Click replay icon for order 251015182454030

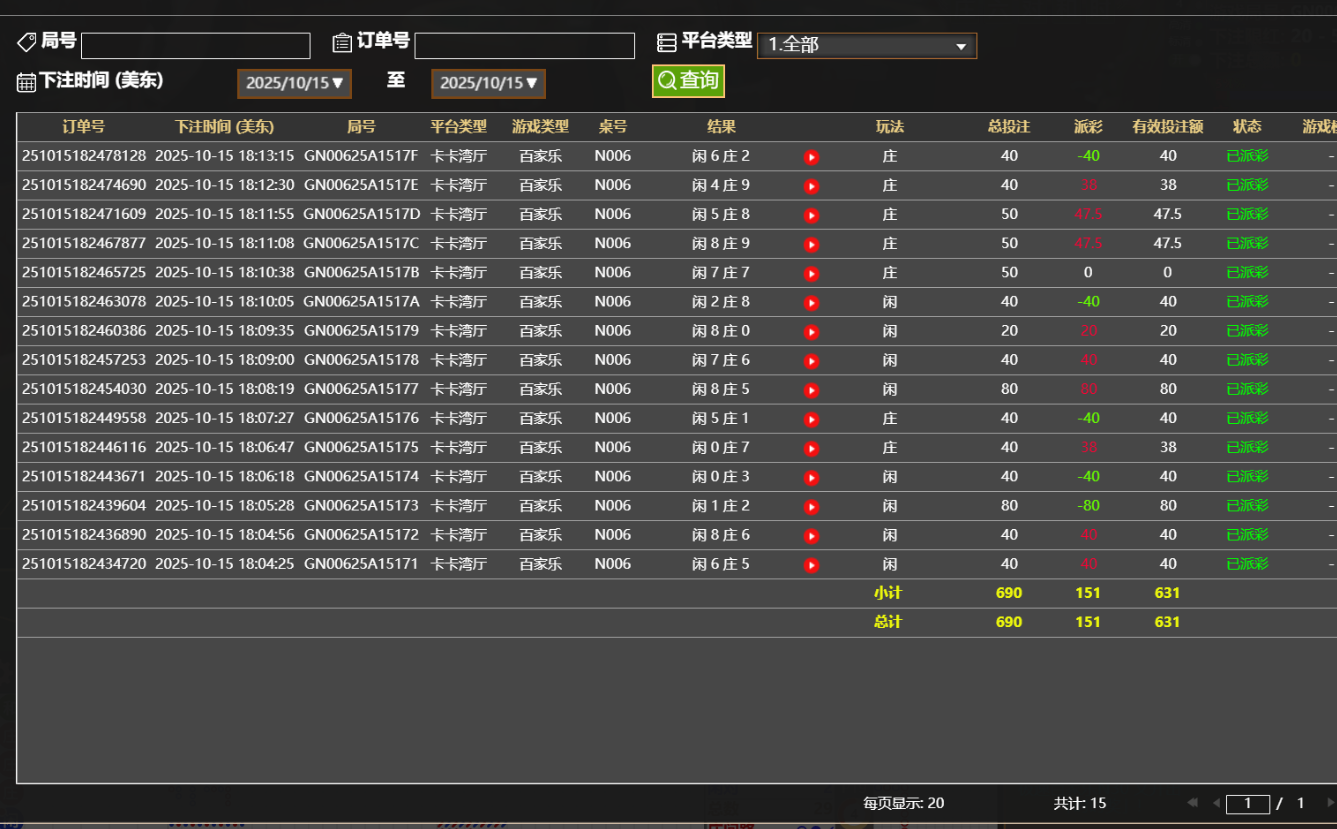[811, 389]
